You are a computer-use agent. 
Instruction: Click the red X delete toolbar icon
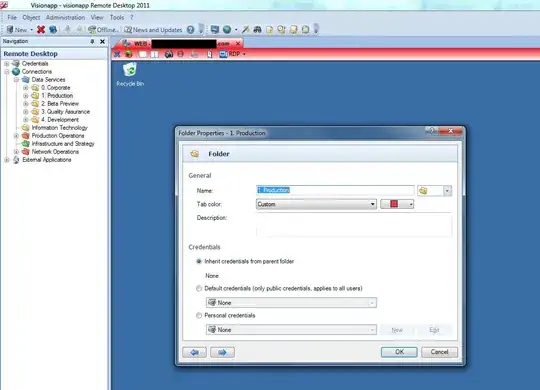point(41,30)
